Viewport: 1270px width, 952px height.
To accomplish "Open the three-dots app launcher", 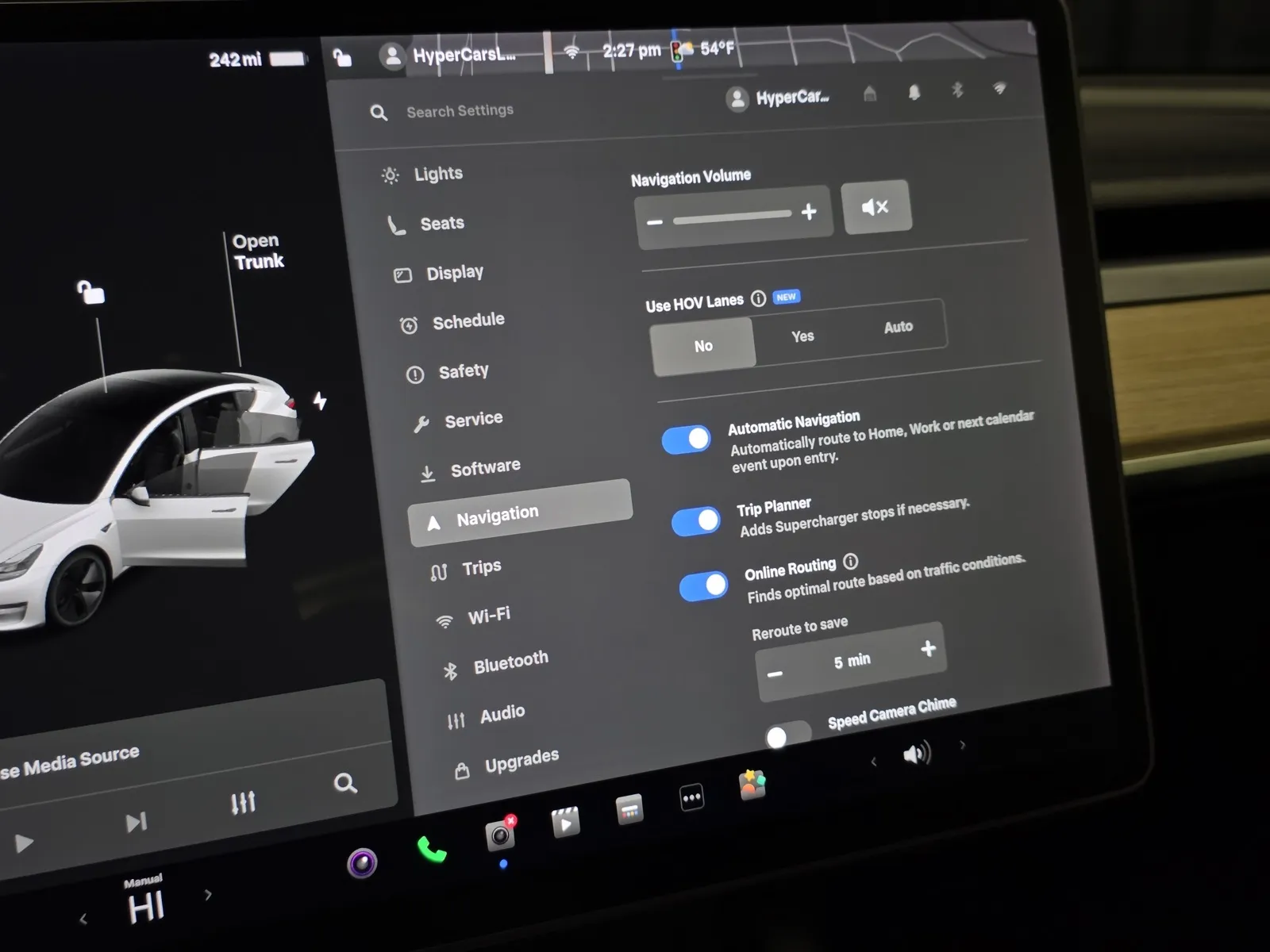I will (x=691, y=797).
